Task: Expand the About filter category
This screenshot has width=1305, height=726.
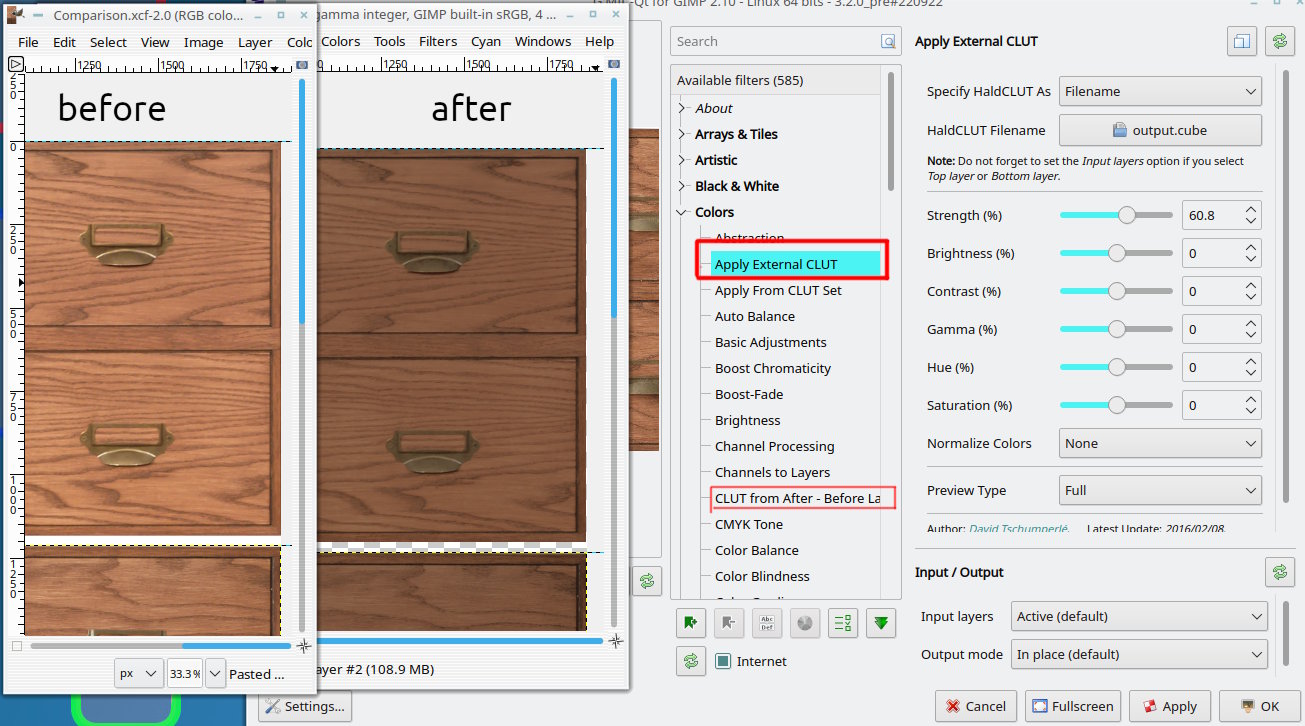Action: (683, 108)
